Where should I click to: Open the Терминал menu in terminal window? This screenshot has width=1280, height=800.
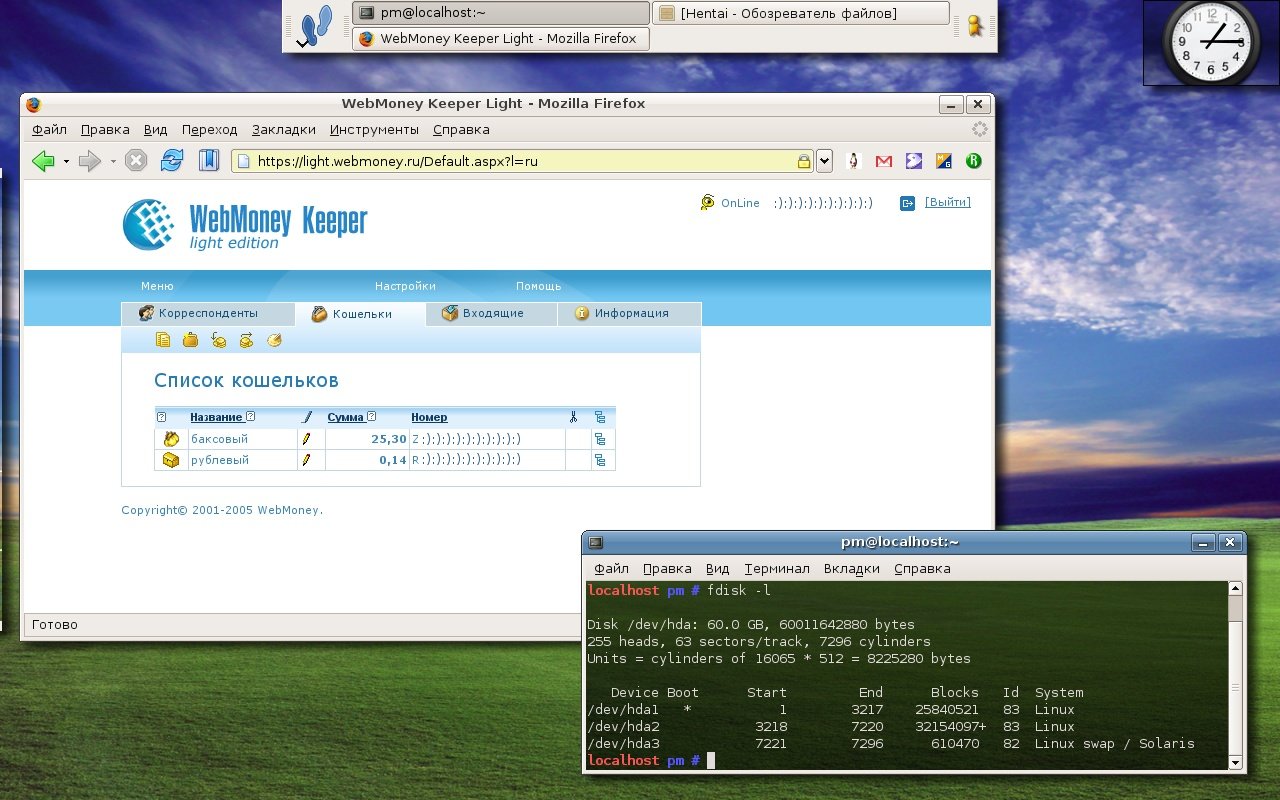coord(777,569)
